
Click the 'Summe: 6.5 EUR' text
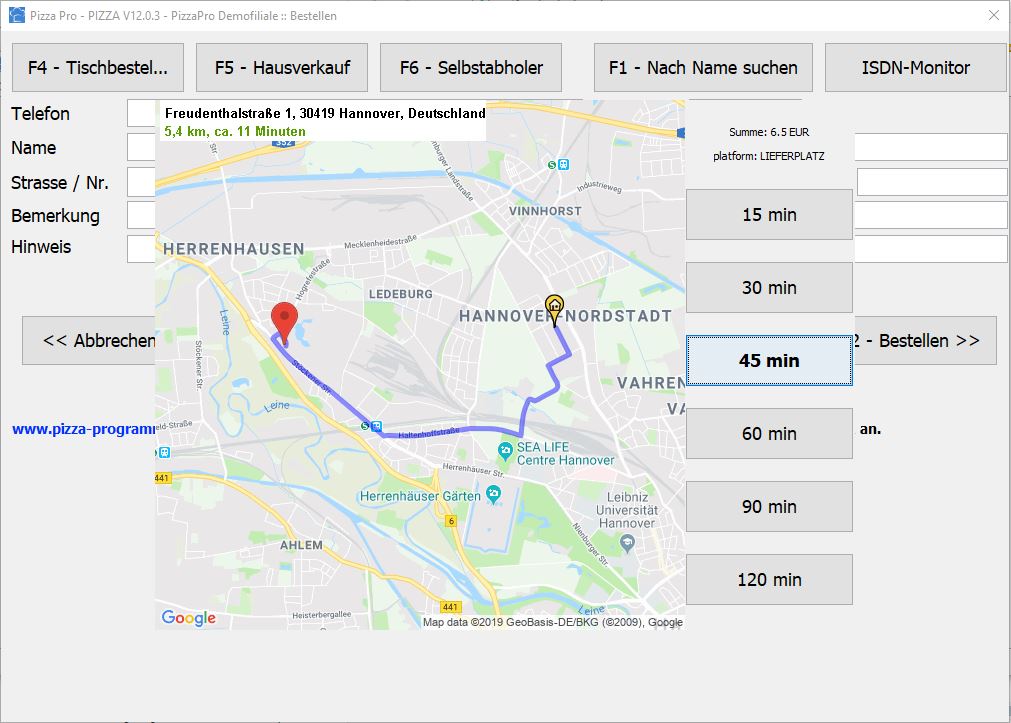pyautogui.click(x=769, y=132)
